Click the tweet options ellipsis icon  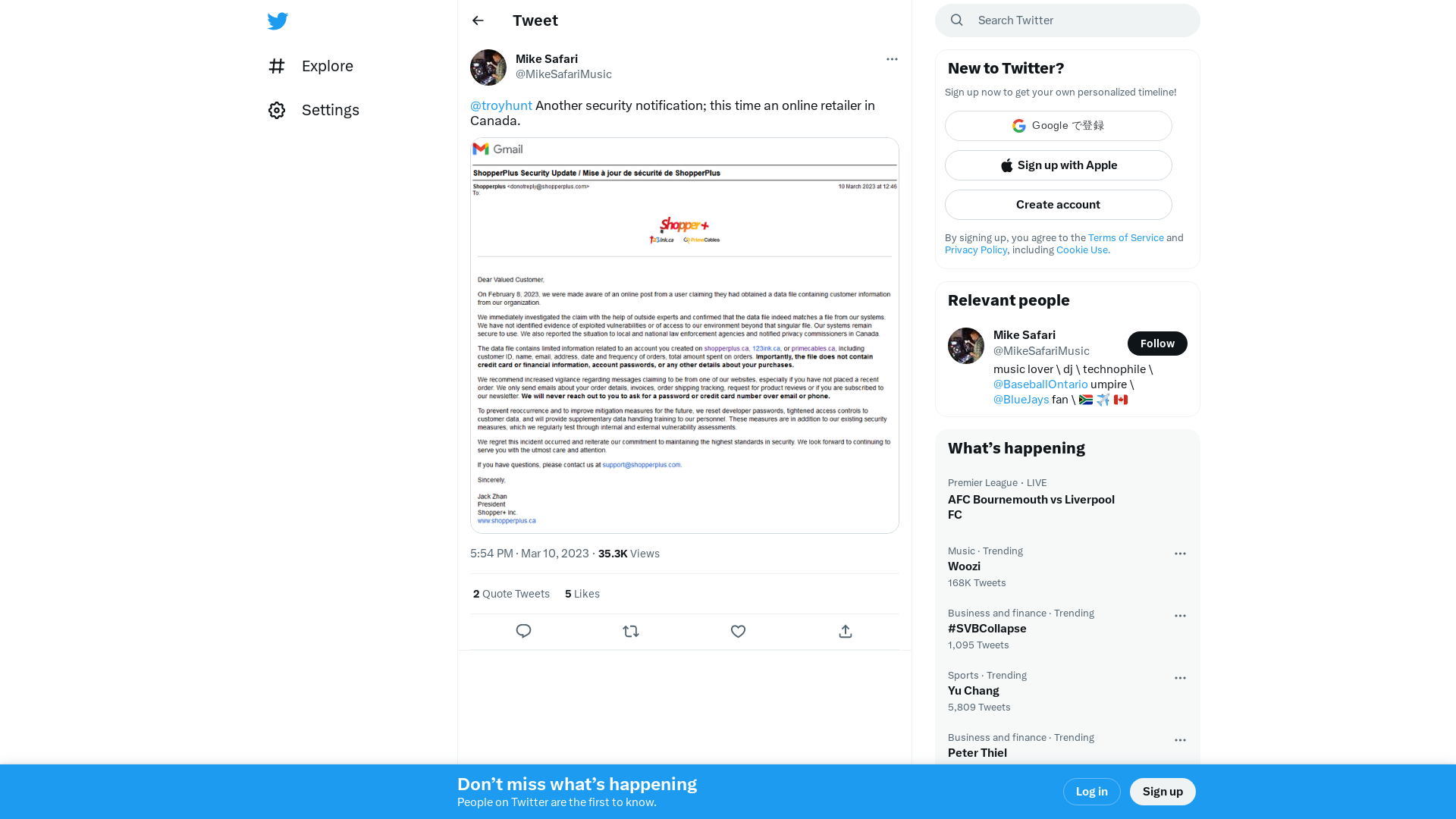point(892,59)
